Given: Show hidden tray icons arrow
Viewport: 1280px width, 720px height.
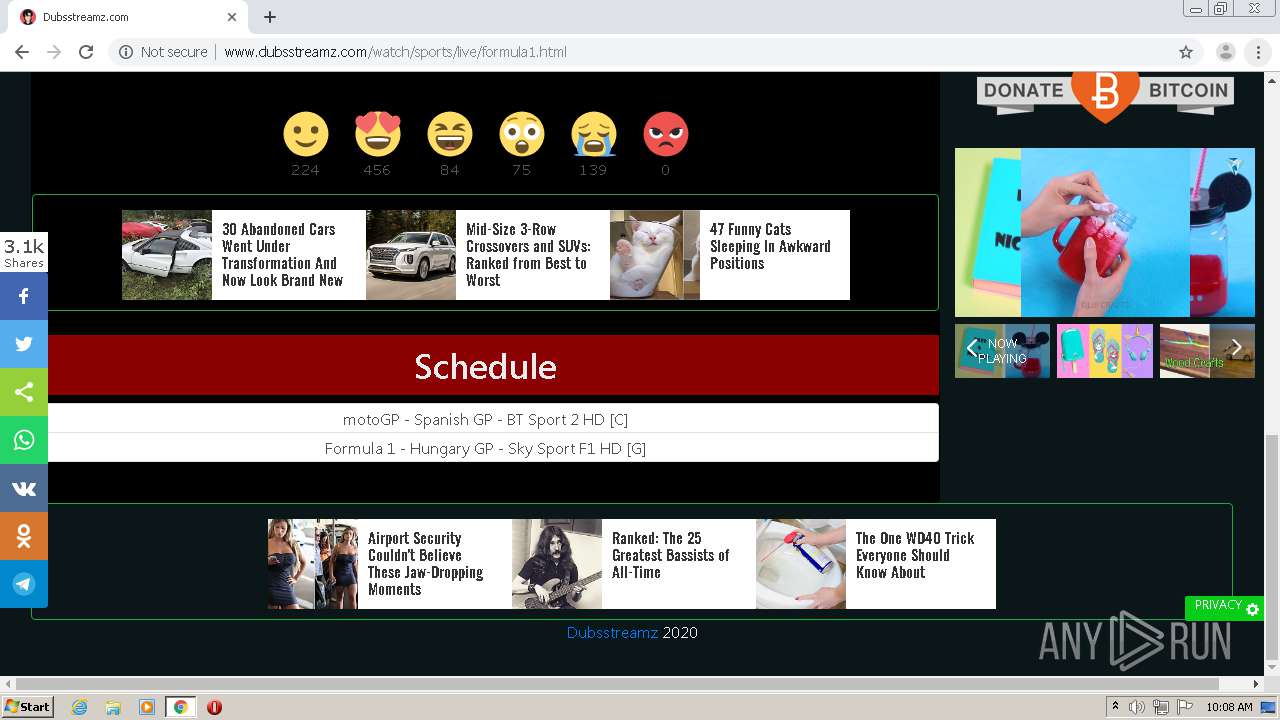Looking at the screenshot, I should coord(1115,707).
